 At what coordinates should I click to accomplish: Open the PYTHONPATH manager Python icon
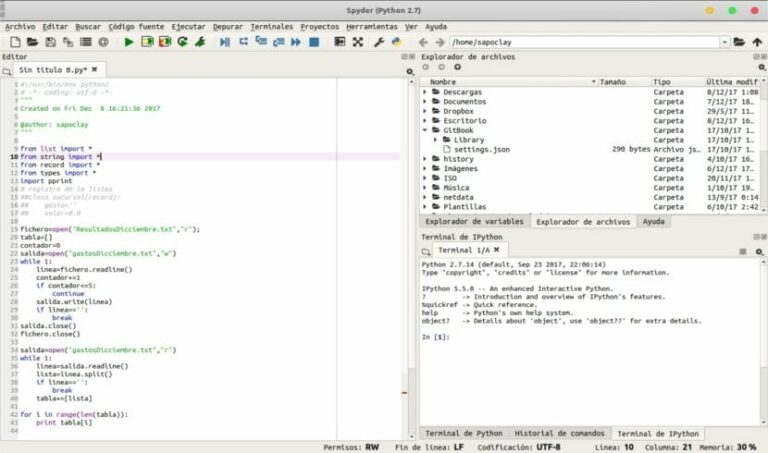point(396,42)
